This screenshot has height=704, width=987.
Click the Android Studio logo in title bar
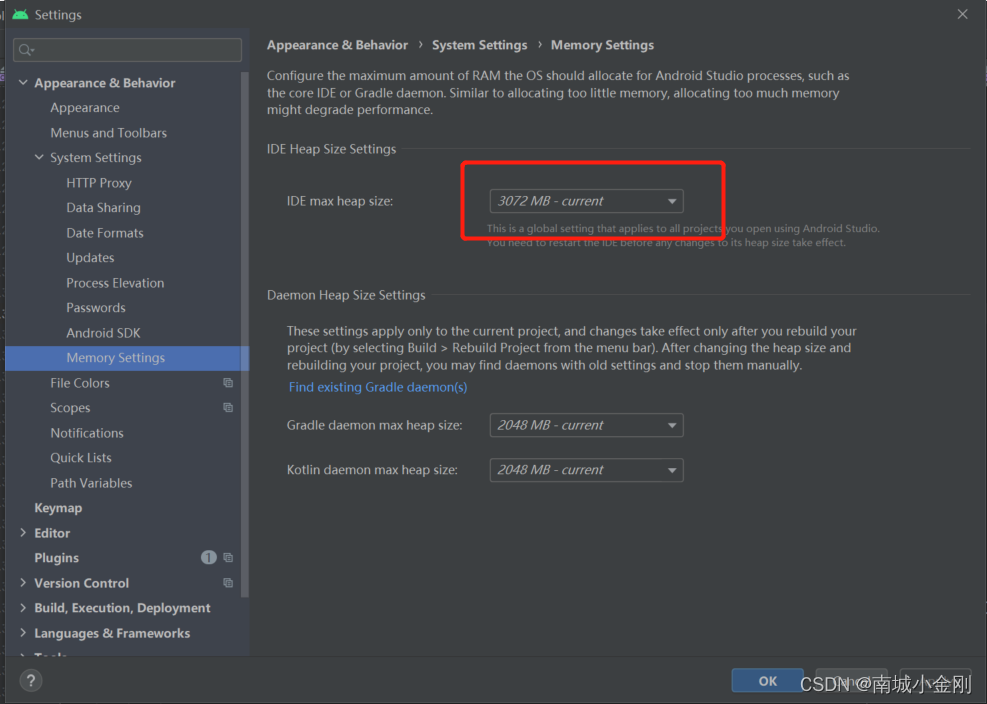[20, 14]
